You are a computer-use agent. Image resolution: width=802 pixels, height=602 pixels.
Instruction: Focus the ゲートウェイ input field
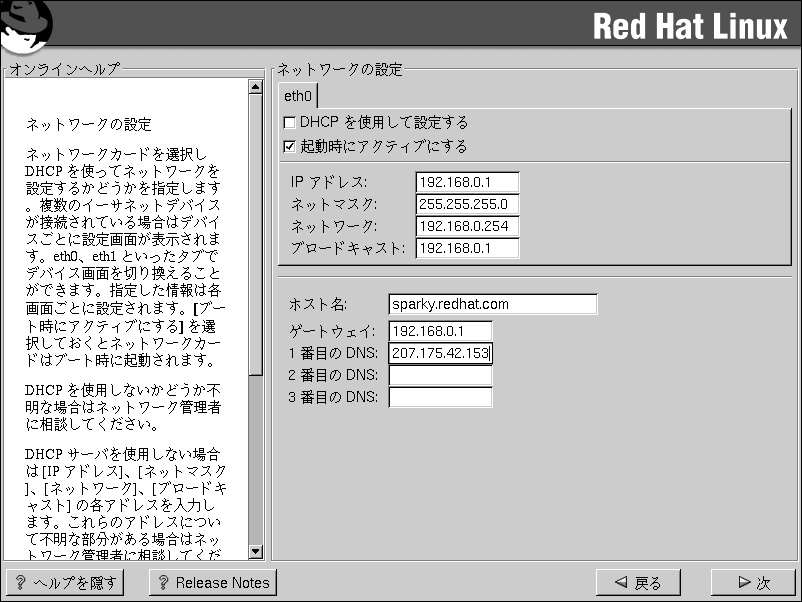[x=440, y=331]
